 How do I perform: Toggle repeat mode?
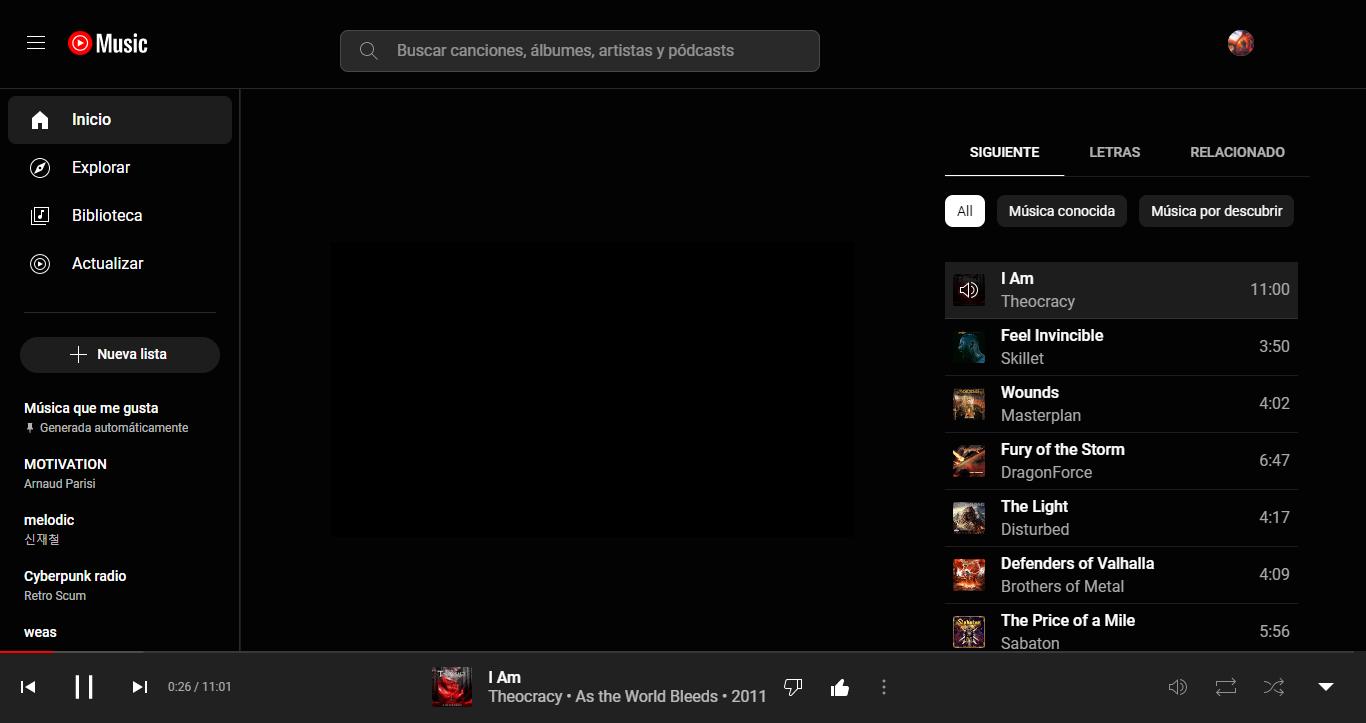pos(1226,687)
